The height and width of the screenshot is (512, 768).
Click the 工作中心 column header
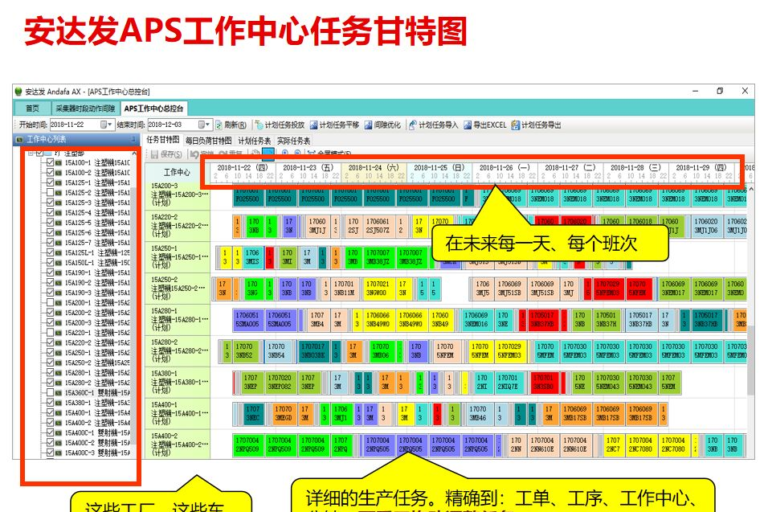(177, 172)
